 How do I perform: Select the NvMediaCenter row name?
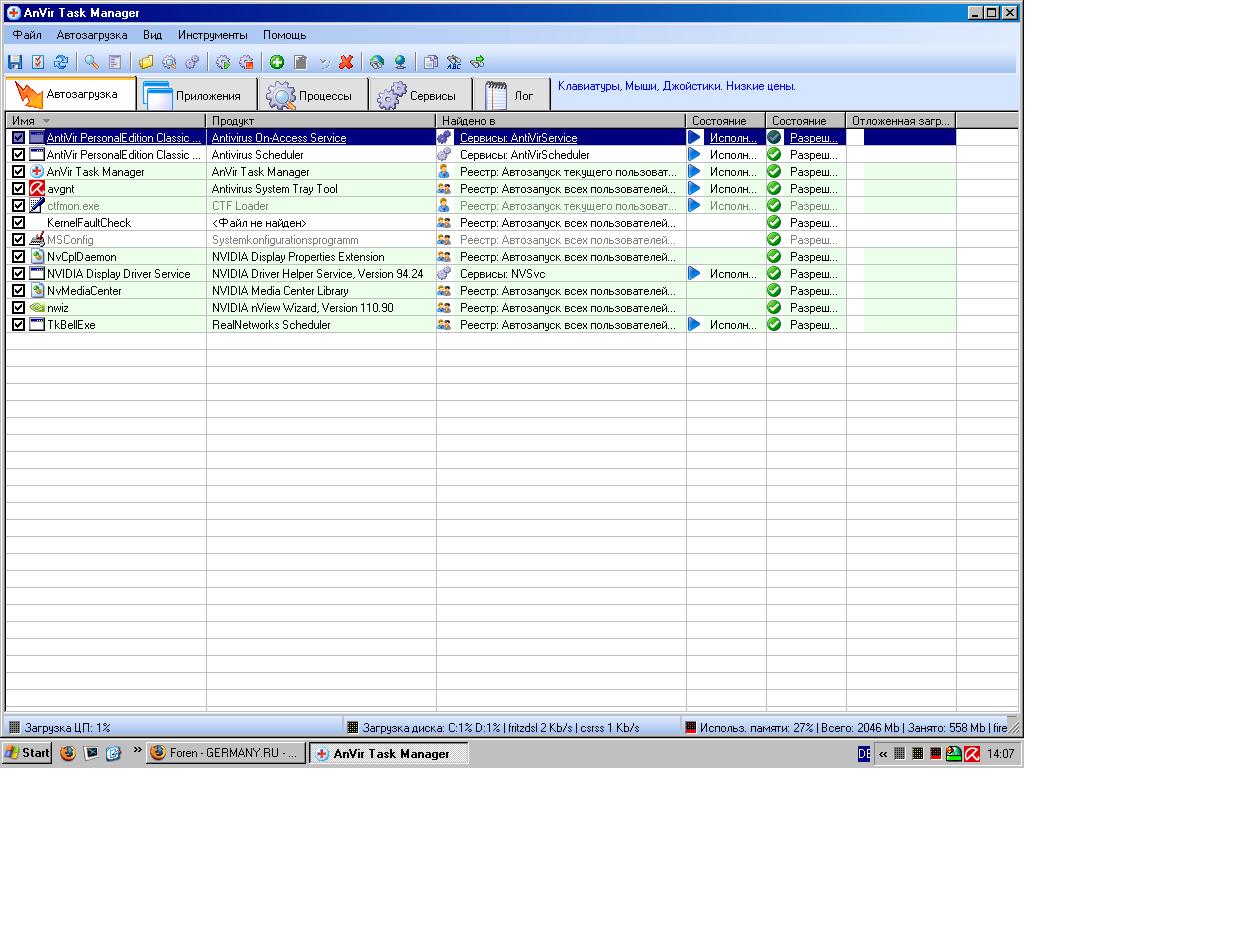[84, 291]
